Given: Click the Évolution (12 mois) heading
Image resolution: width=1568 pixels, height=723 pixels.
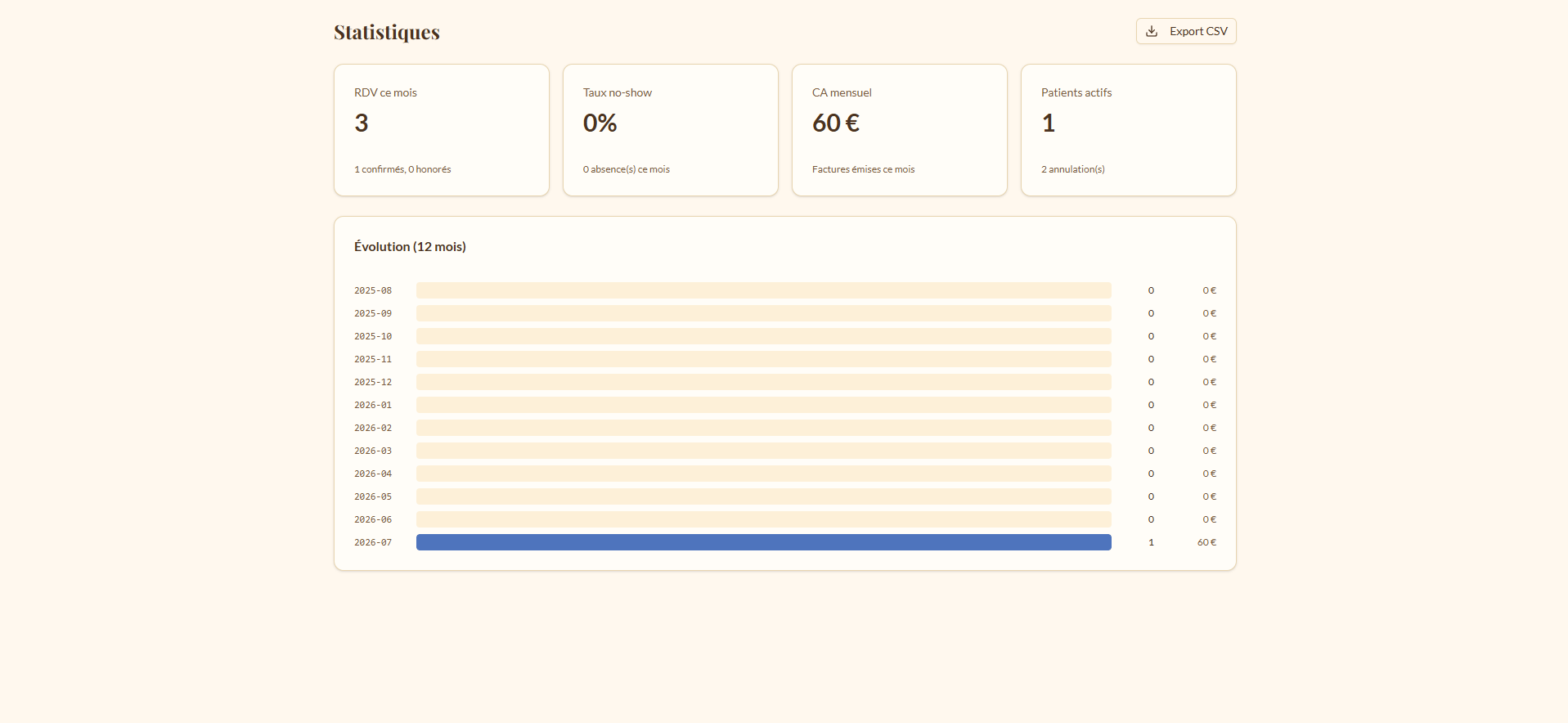Looking at the screenshot, I should pyautogui.click(x=410, y=246).
